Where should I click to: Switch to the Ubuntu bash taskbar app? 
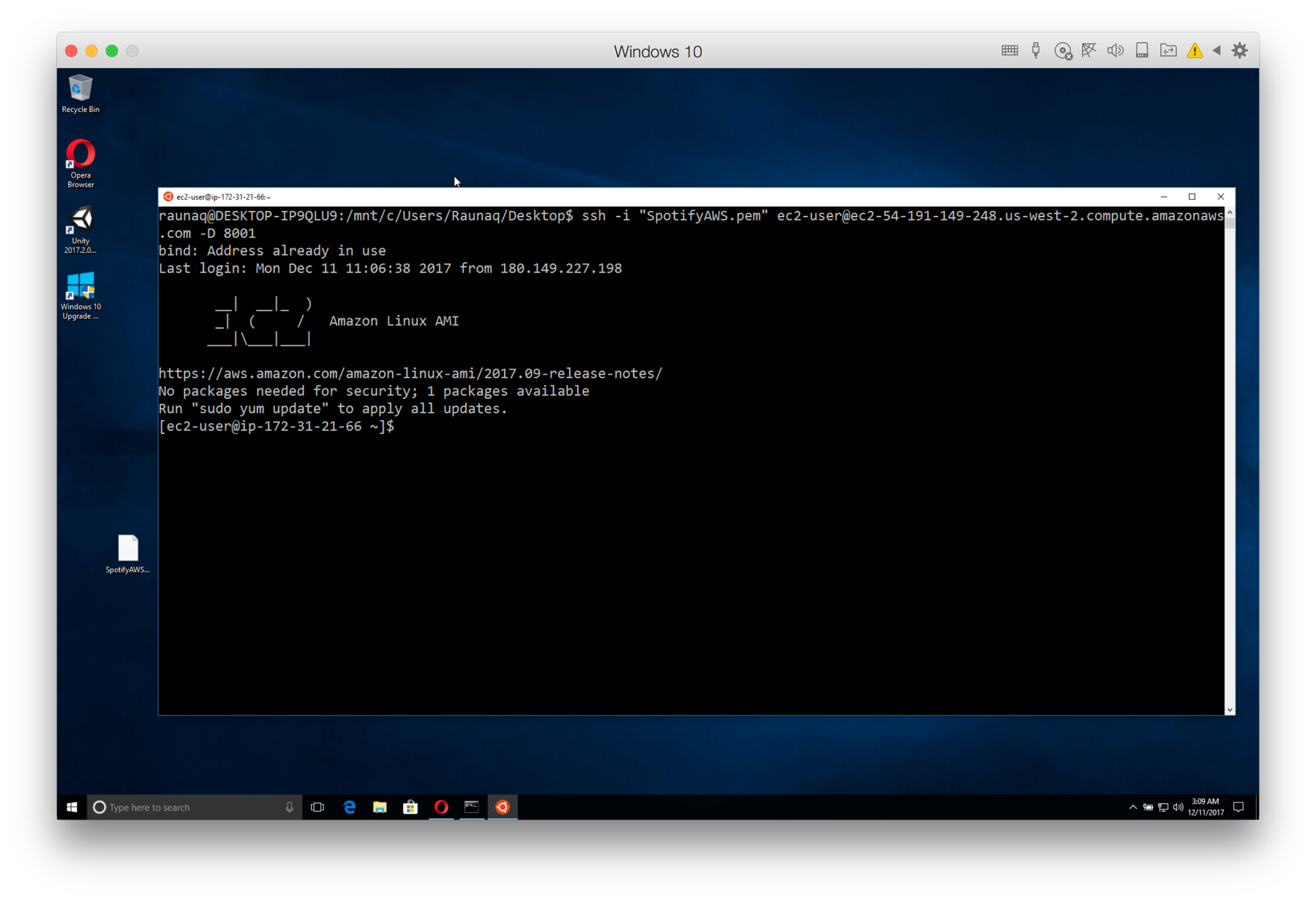pos(502,807)
